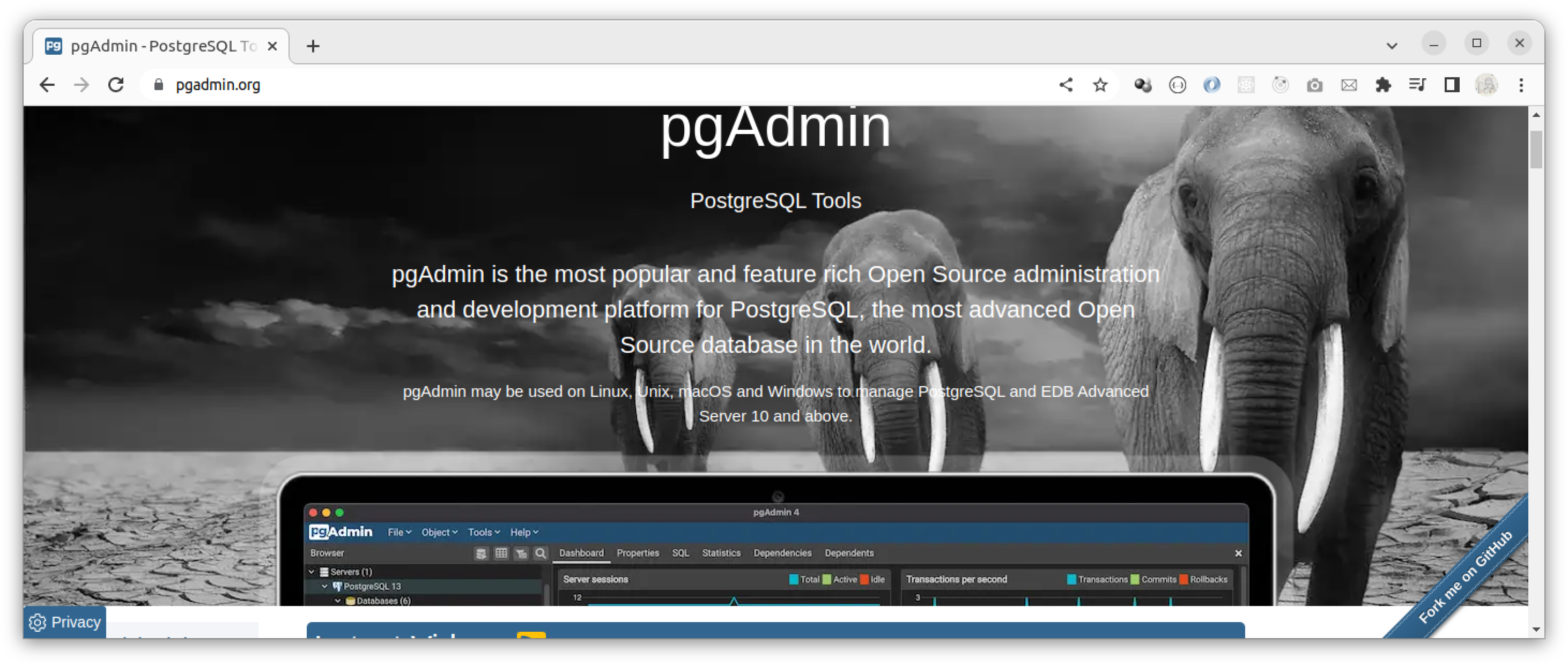
Task: Toggle Chrome's side panel
Action: [1452, 85]
